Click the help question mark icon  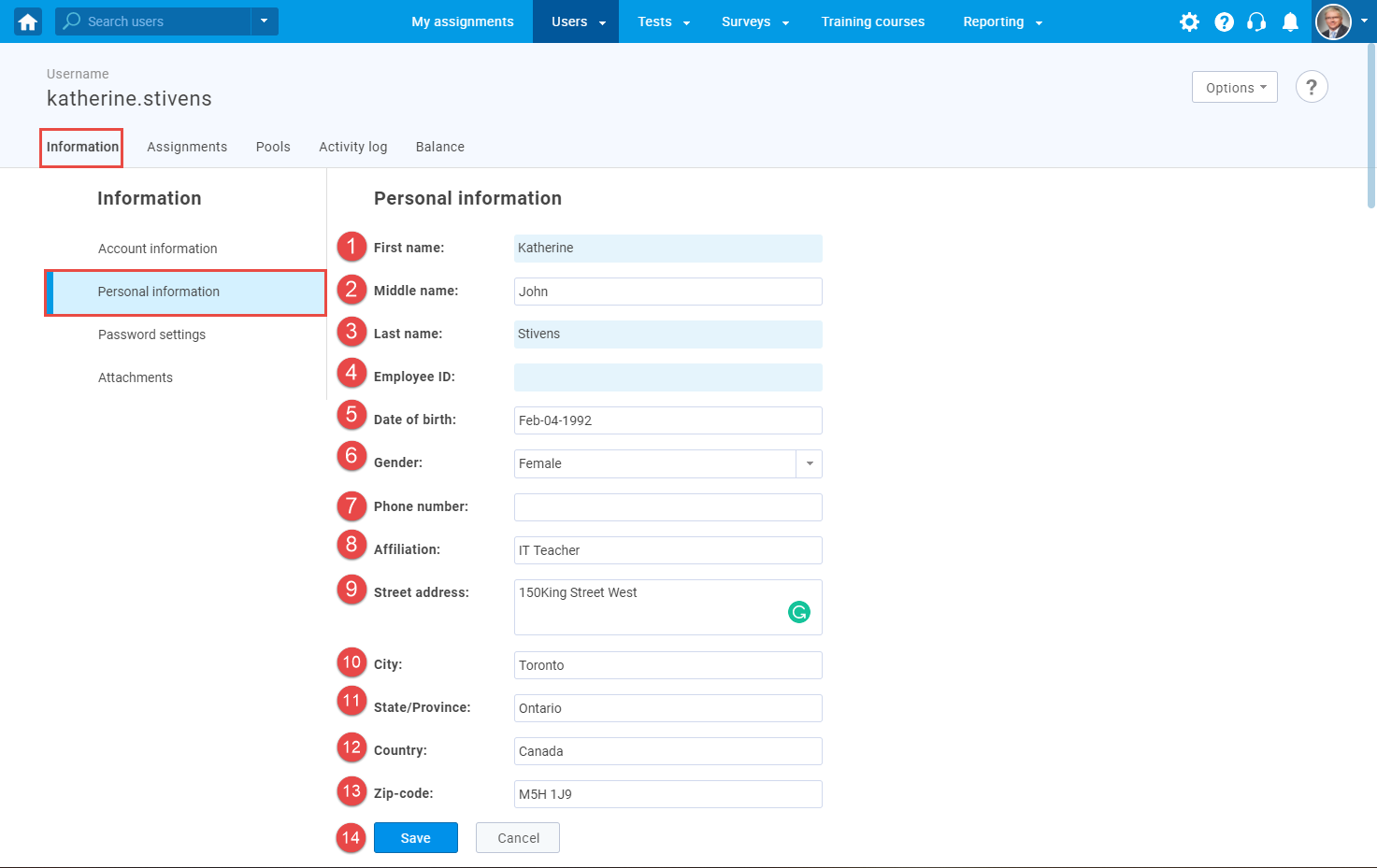click(1225, 21)
